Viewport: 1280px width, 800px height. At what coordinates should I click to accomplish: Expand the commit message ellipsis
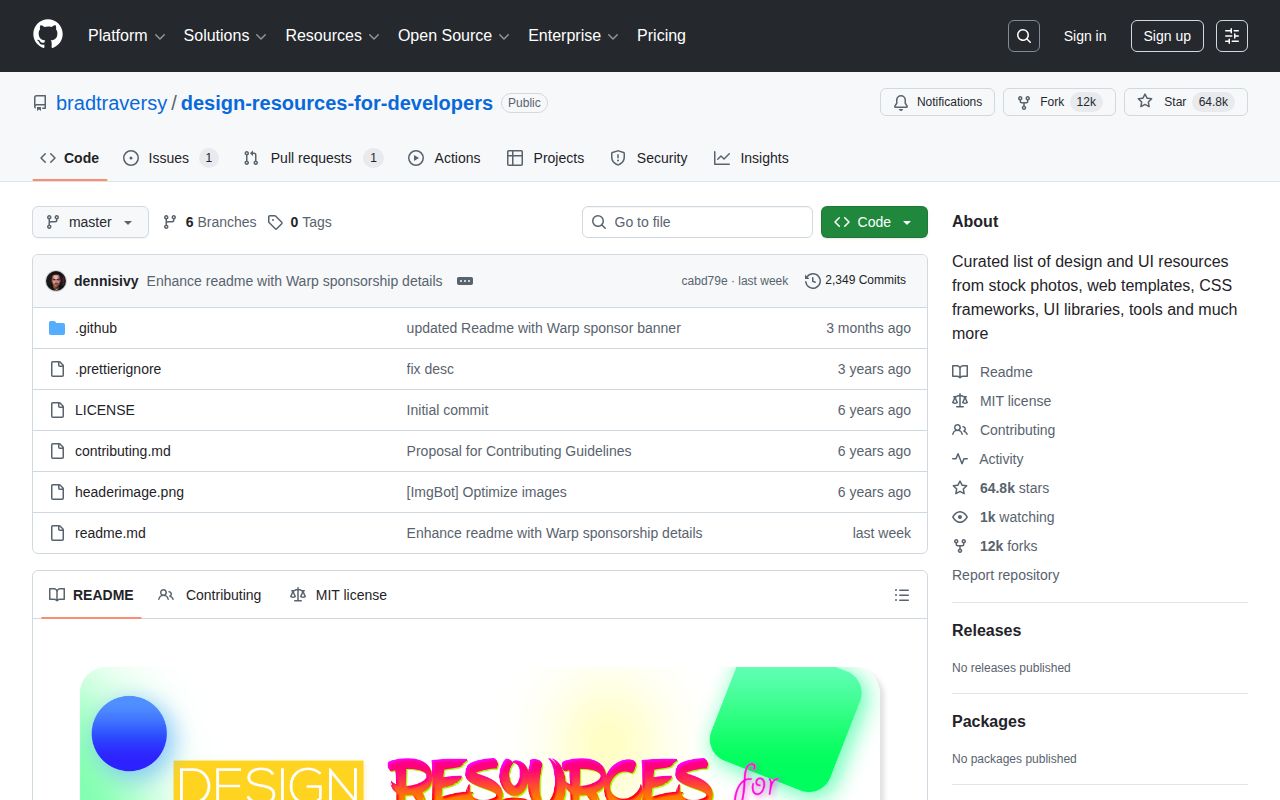point(464,281)
